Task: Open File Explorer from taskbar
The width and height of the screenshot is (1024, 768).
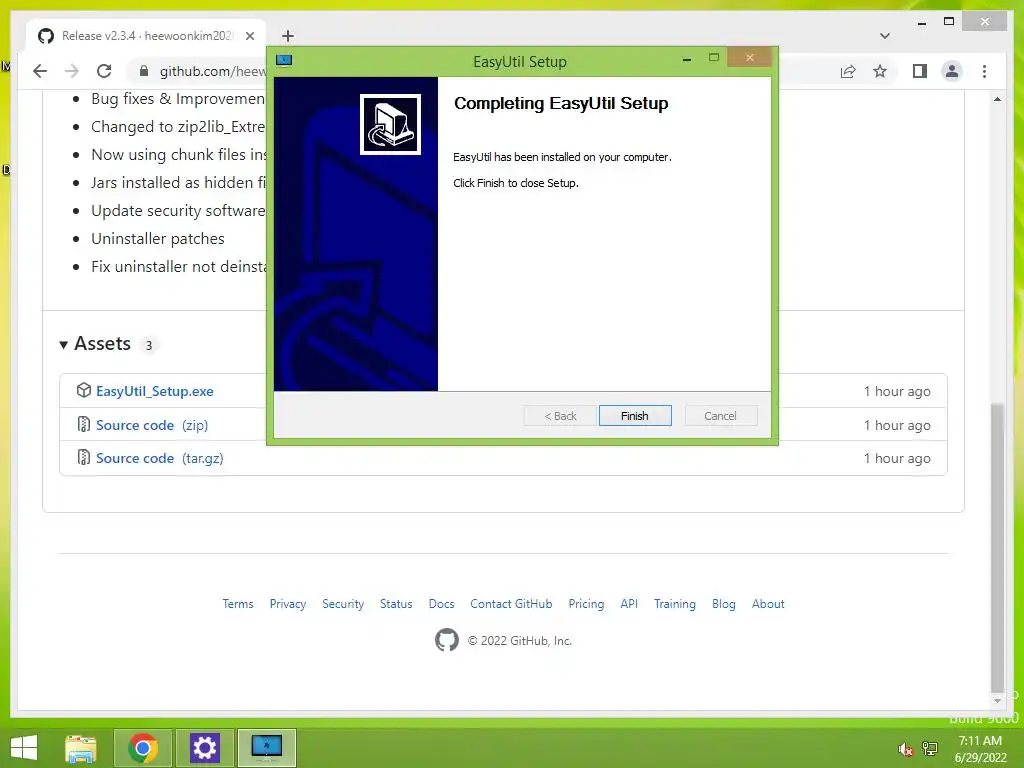Action: [x=81, y=748]
